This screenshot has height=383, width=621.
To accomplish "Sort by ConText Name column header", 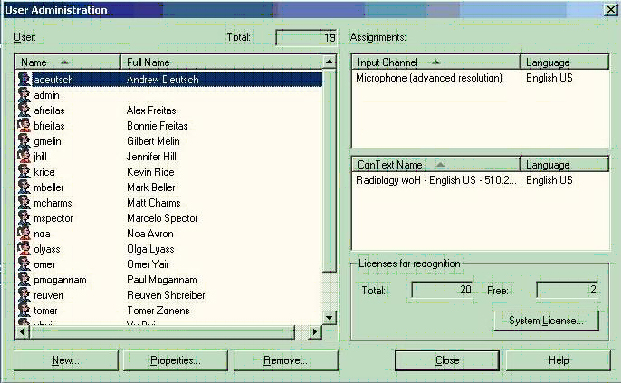I will click(x=436, y=164).
